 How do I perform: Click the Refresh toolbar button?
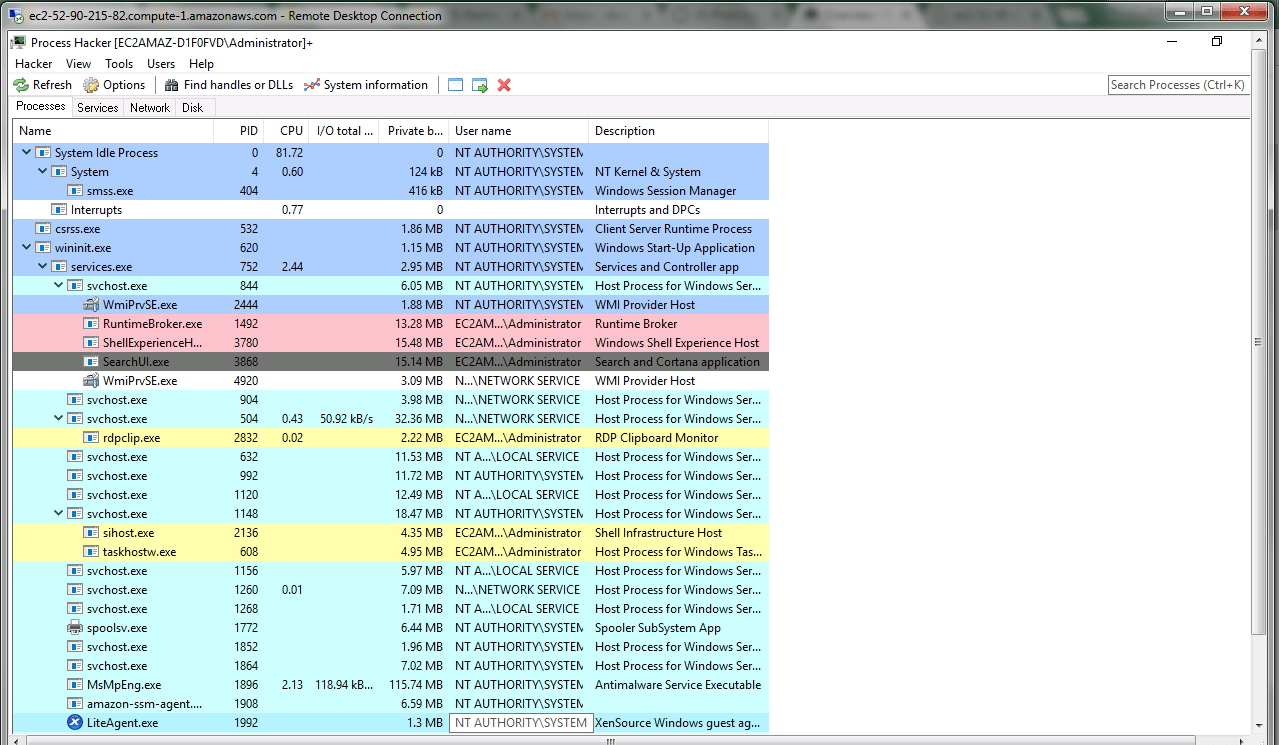(42, 85)
